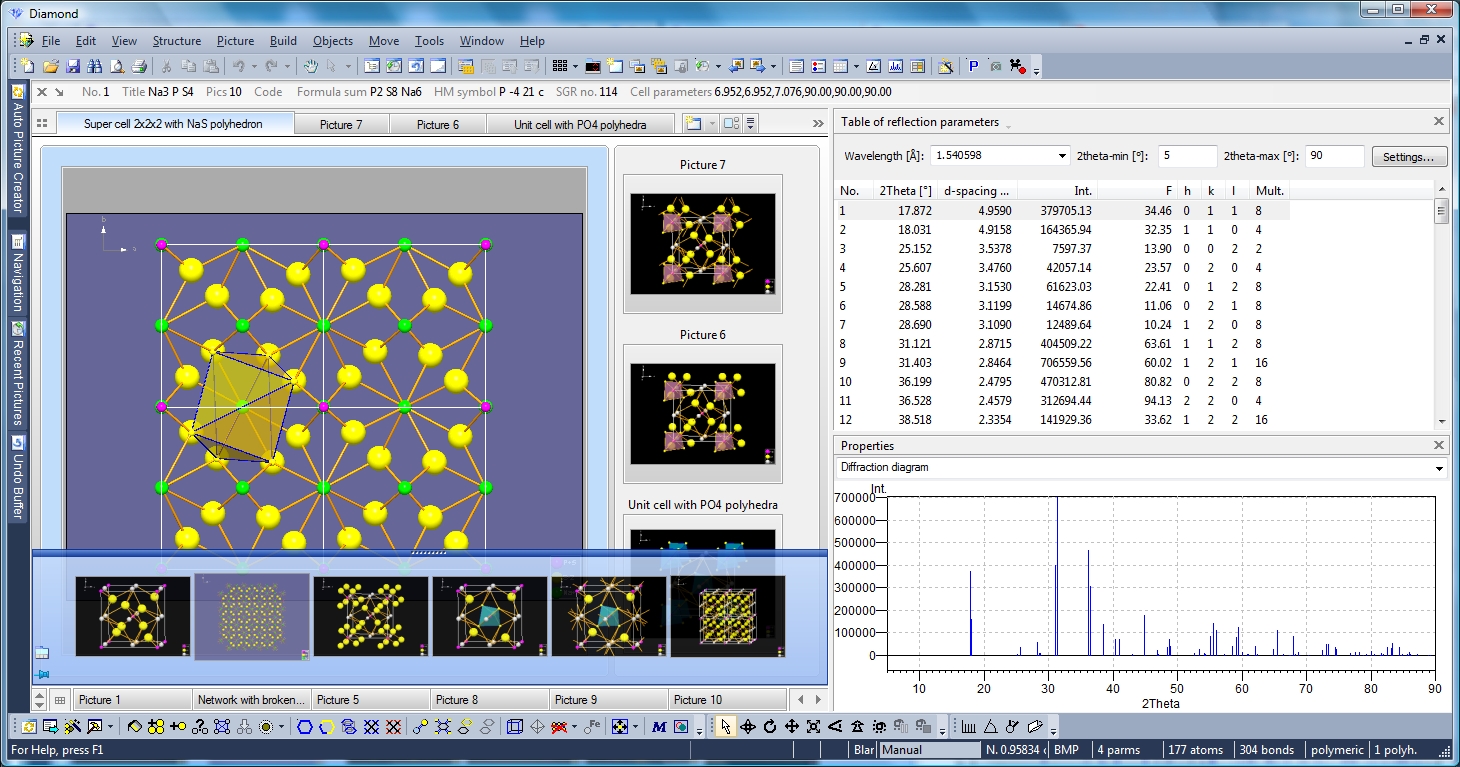The image size is (1460, 767).
Task: Switch to the Picture 6 tab
Action: point(438,125)
